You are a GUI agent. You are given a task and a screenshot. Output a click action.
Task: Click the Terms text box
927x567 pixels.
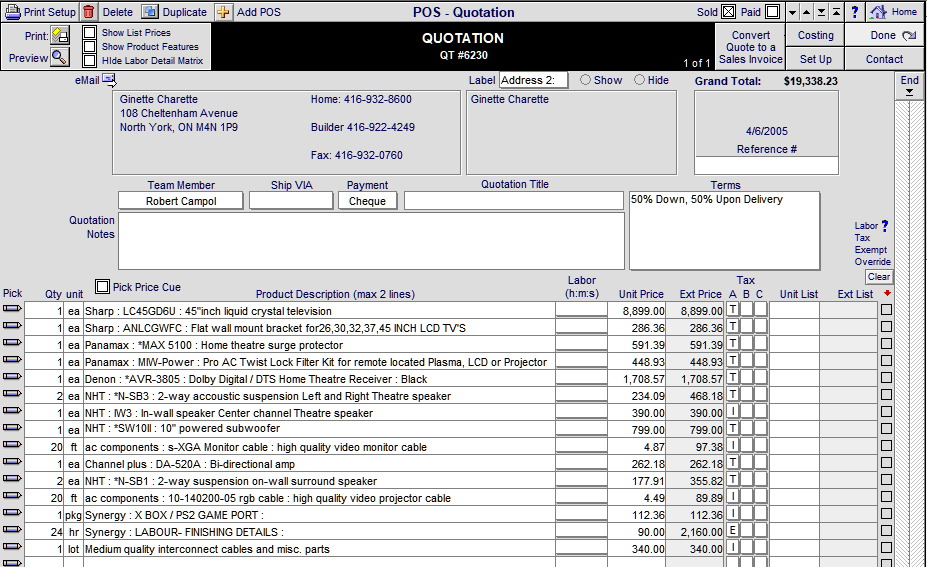[x=724, y=230]
